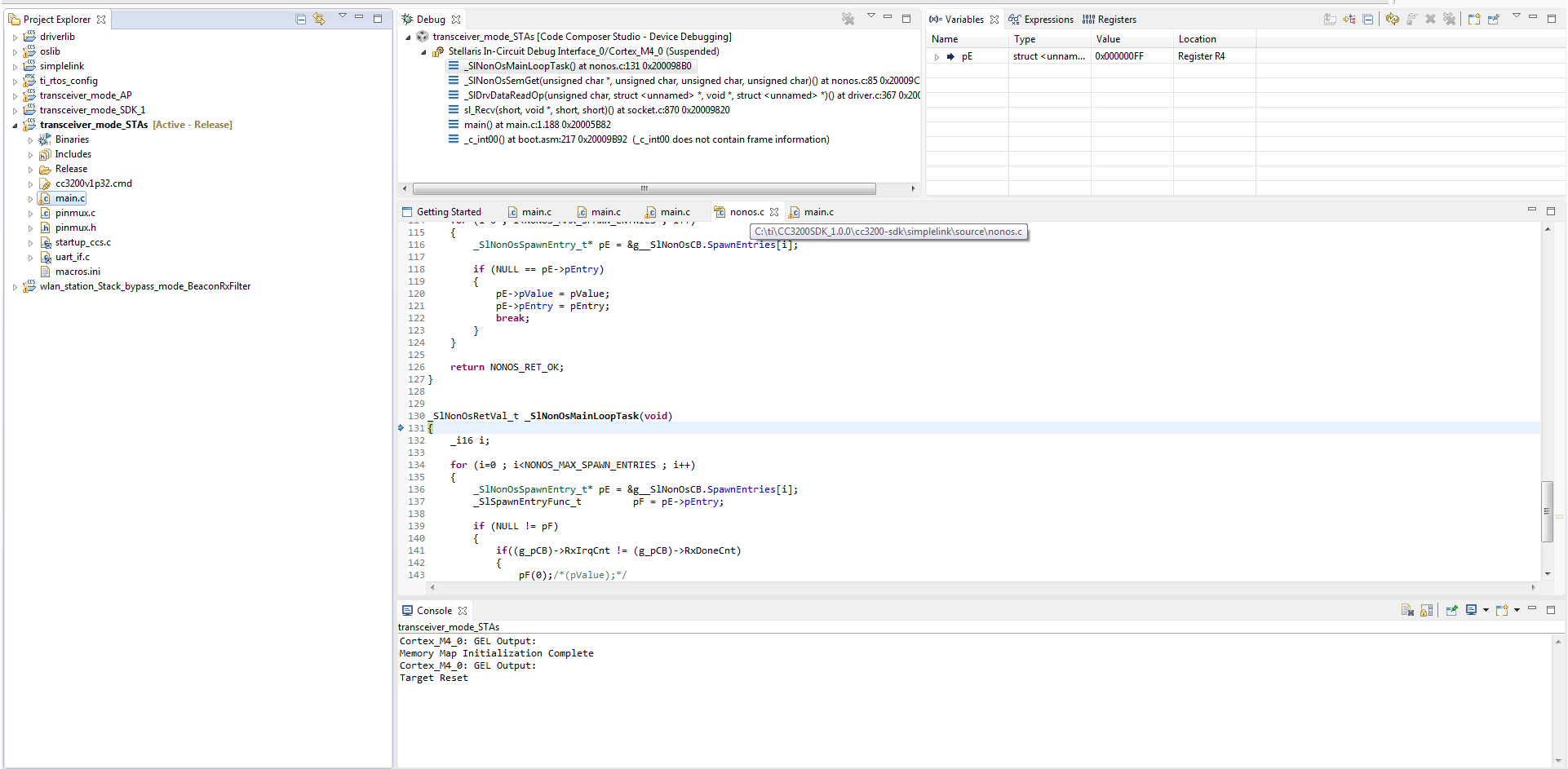The width and height of the screenshot is (1568, 769).
Task: Switch to the Registers tab
Action: pyautogui.click(x=1110, y=20)
